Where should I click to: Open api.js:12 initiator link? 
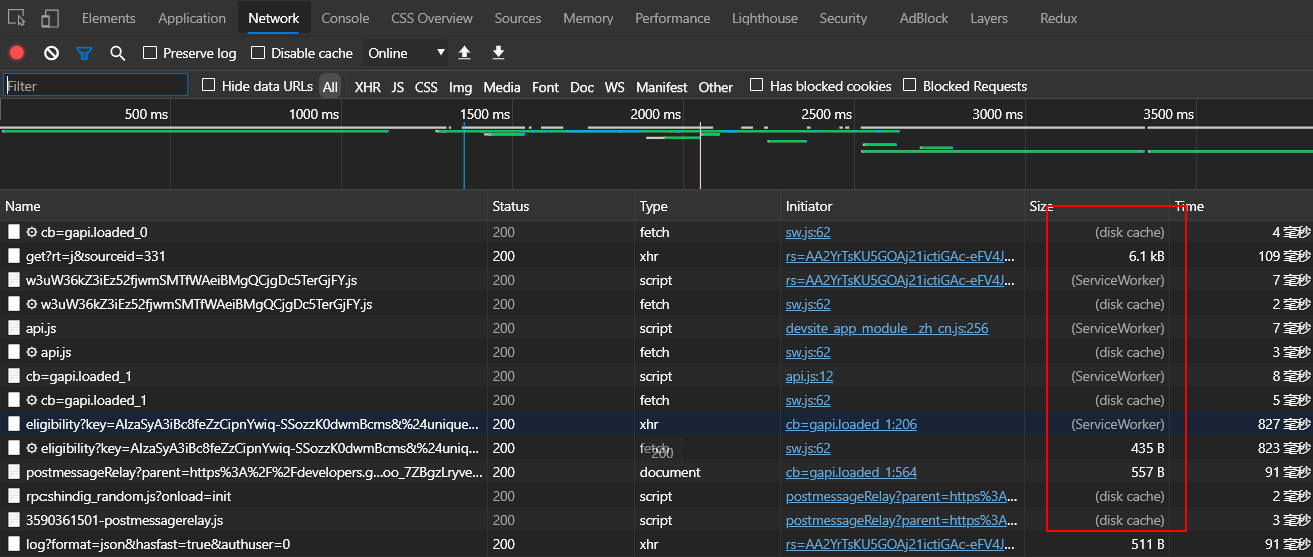coord(809,376)
